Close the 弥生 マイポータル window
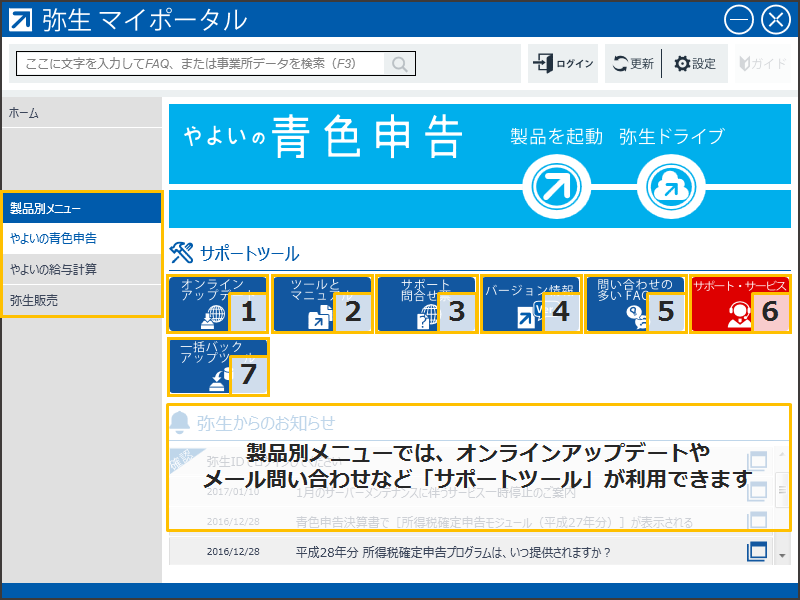Viewport: 800px width, 600px height. coord(776,19)
